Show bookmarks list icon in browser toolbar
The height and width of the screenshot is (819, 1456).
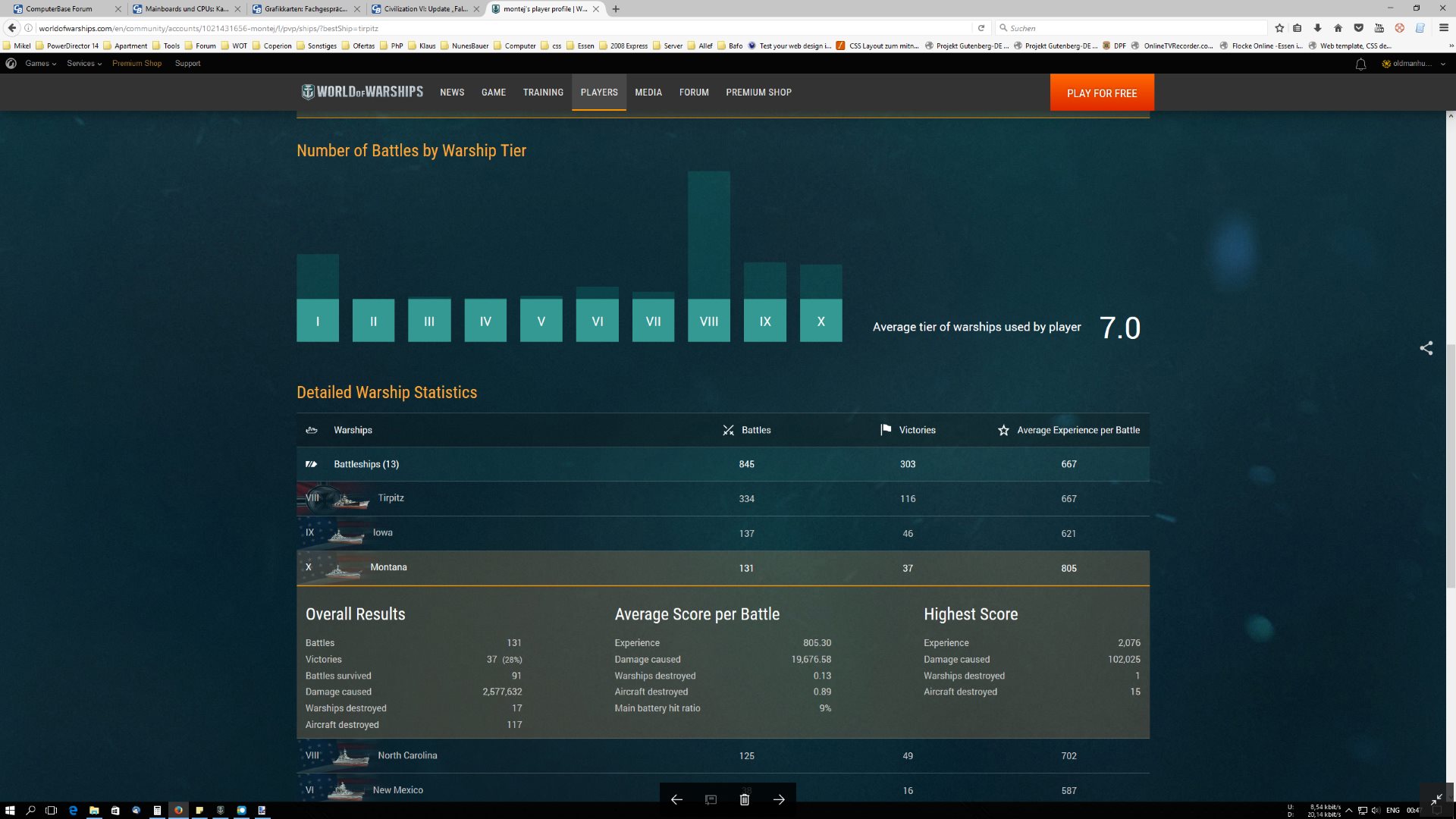tap(1298, 28)
